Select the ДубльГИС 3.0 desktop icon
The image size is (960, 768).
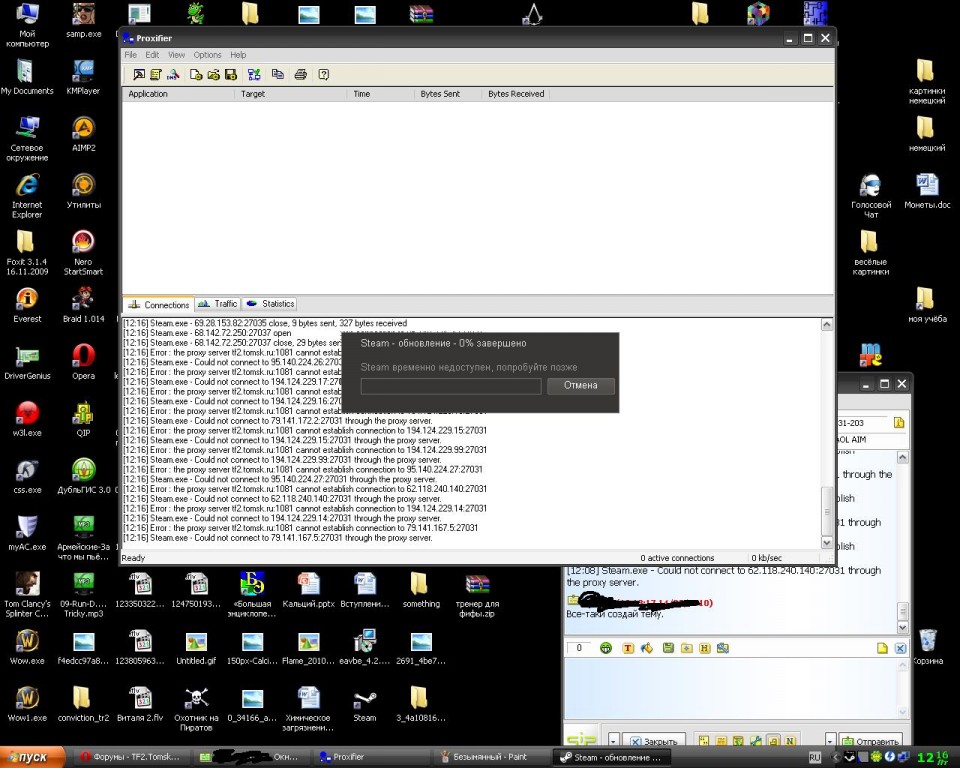pos(83,476)
